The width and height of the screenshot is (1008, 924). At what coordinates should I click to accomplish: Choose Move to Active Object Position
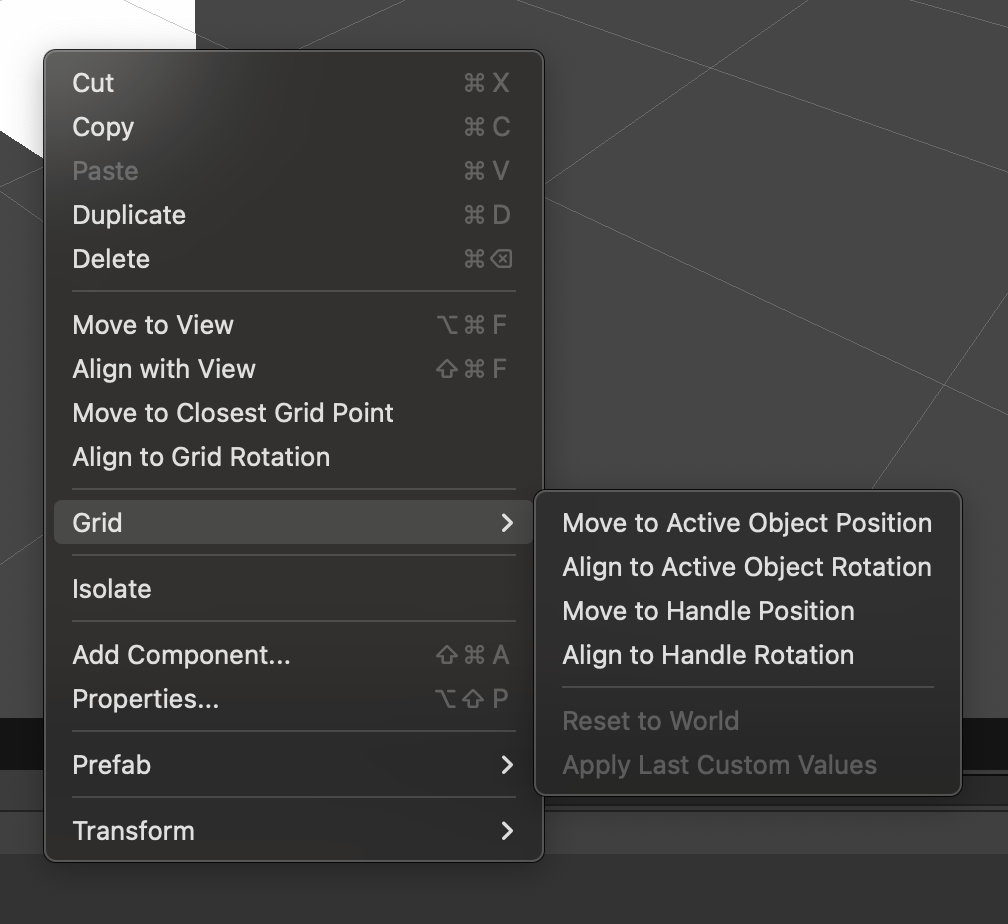tap(748, 523)
